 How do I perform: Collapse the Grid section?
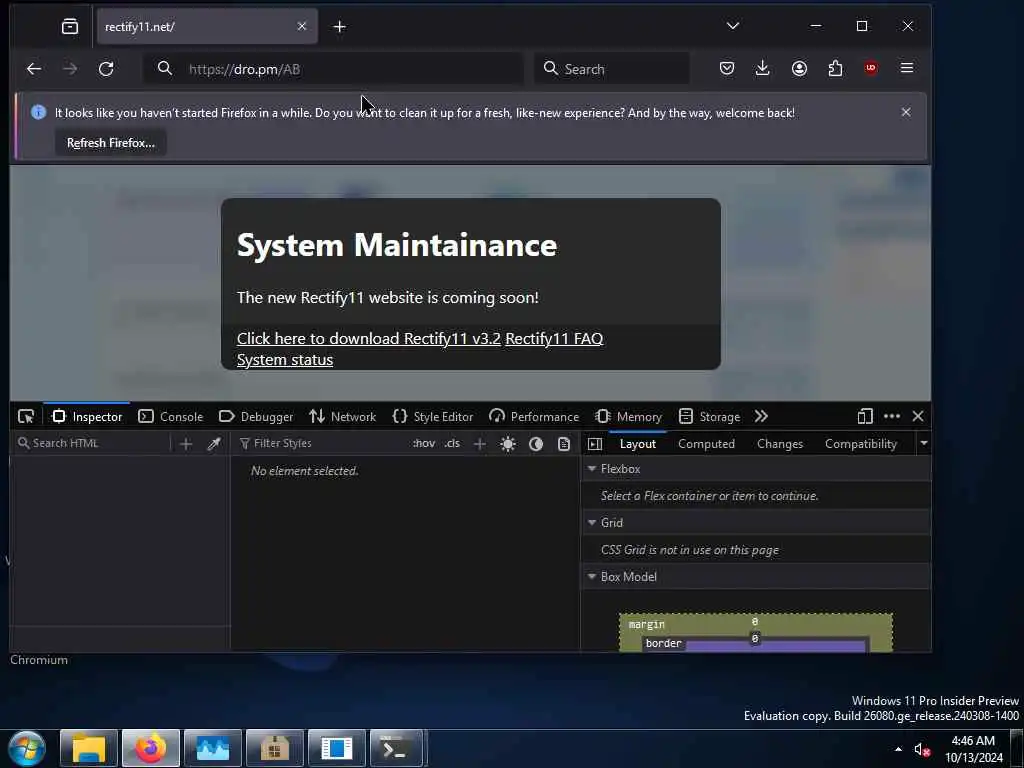[x=592, y=522]
